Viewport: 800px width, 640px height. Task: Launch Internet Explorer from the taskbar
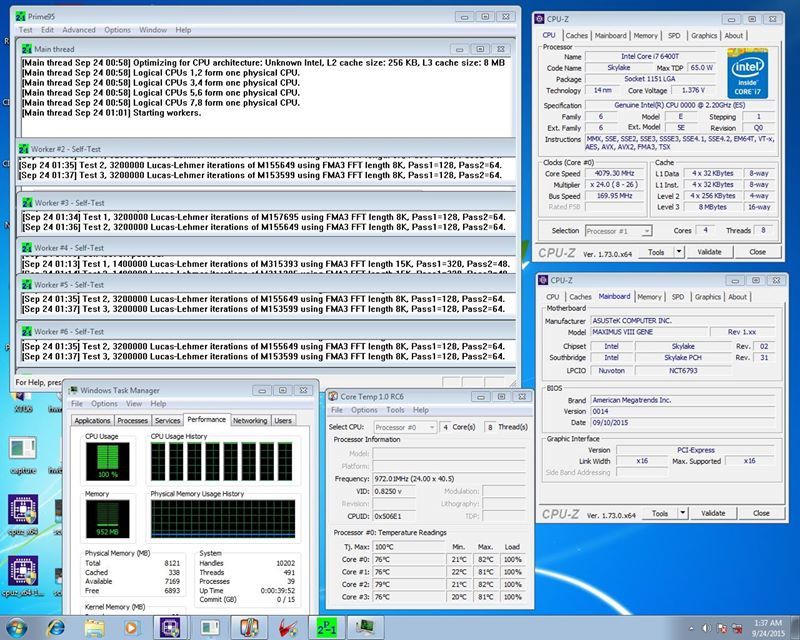click(x=56, y=628)
